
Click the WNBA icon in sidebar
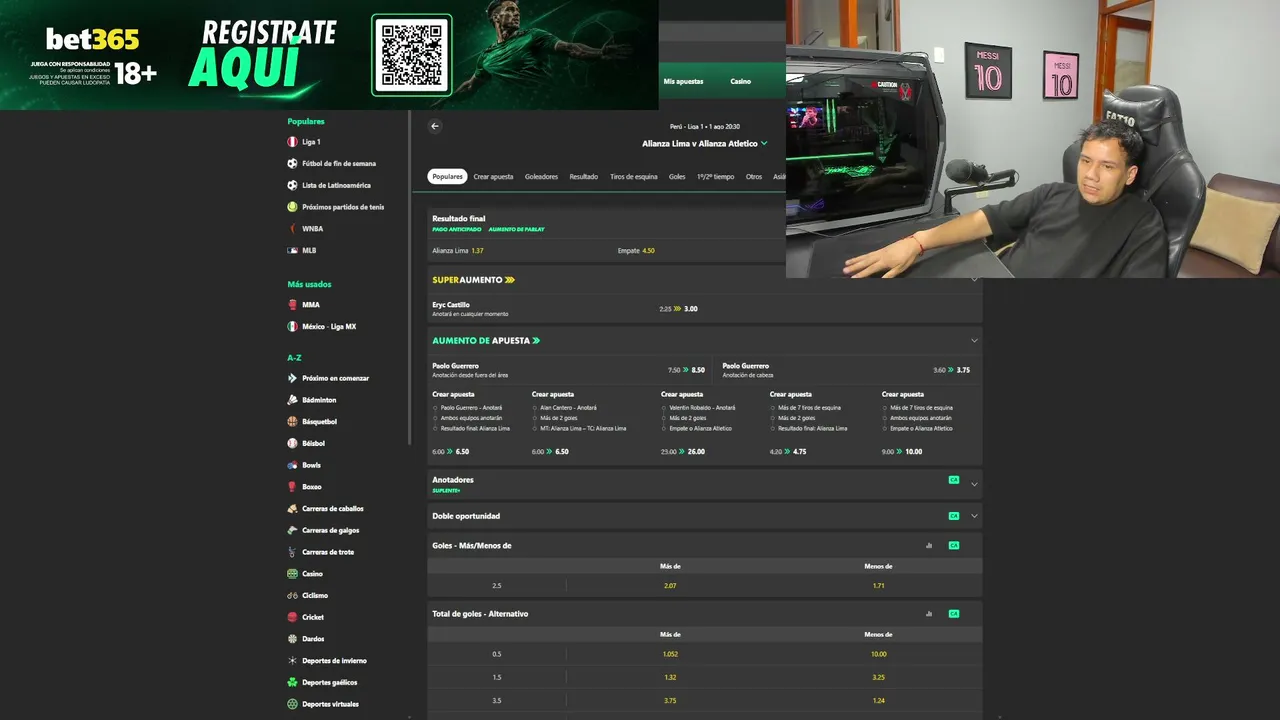point(292,229)
